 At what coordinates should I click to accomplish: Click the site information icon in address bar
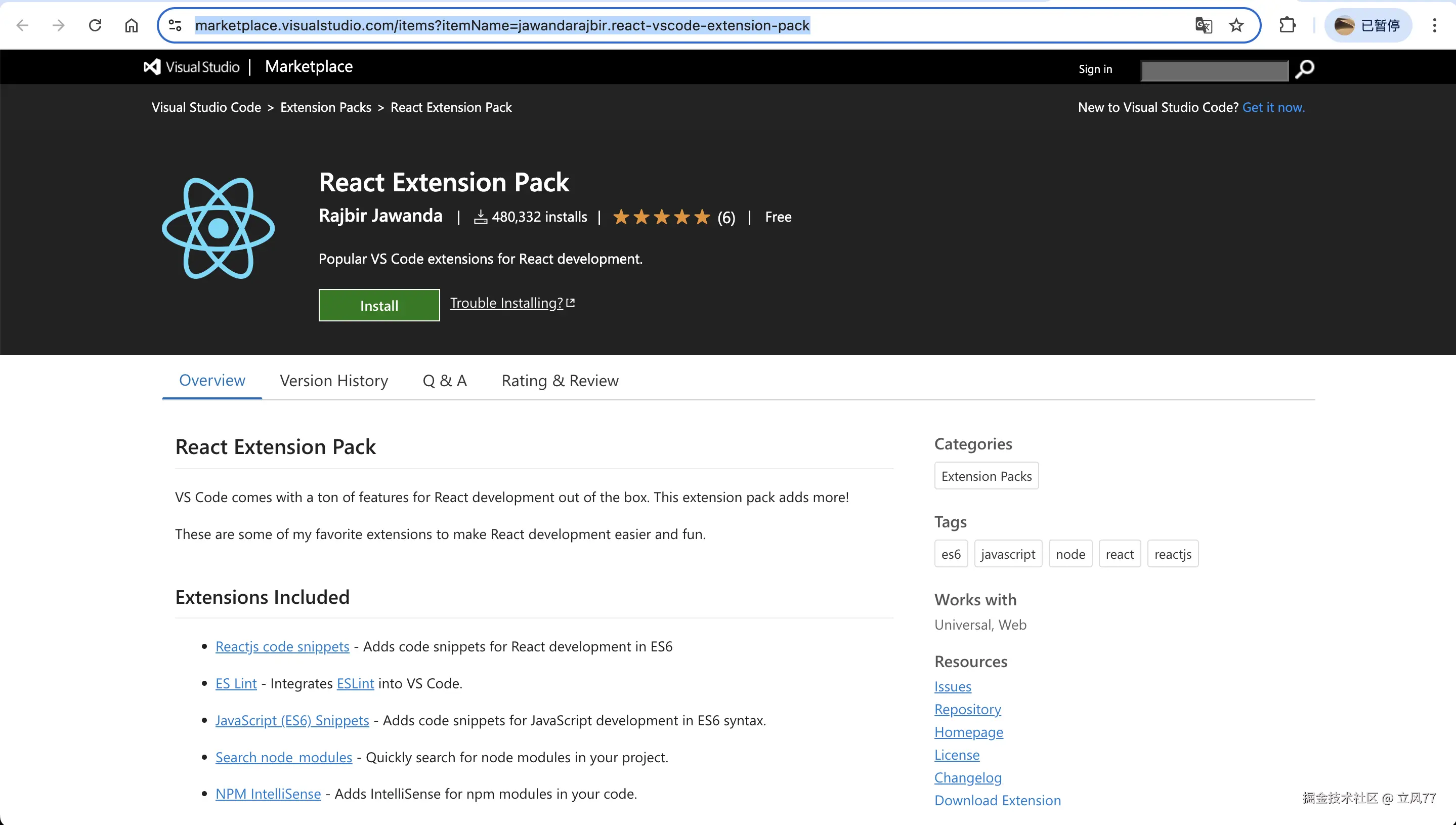click(x=176, y=25)
